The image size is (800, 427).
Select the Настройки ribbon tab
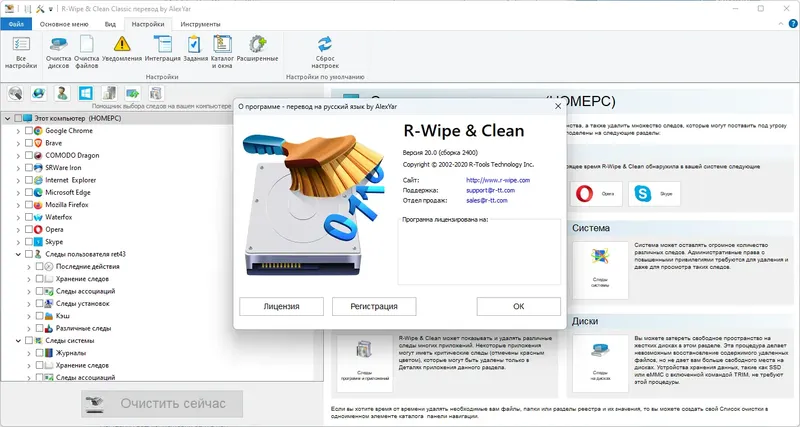coord(148,24)
